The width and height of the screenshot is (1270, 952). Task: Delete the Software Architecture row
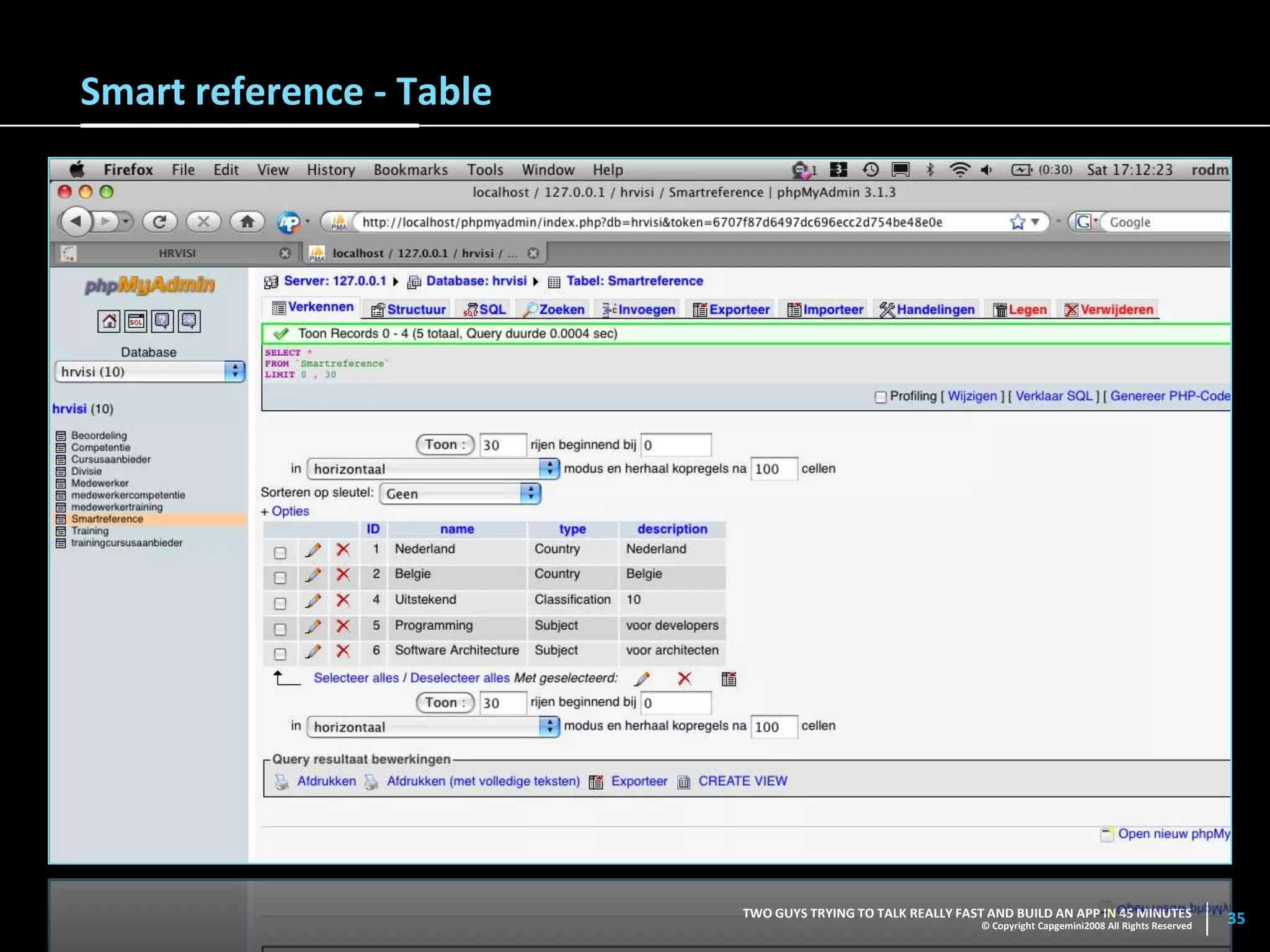point(343,651)
